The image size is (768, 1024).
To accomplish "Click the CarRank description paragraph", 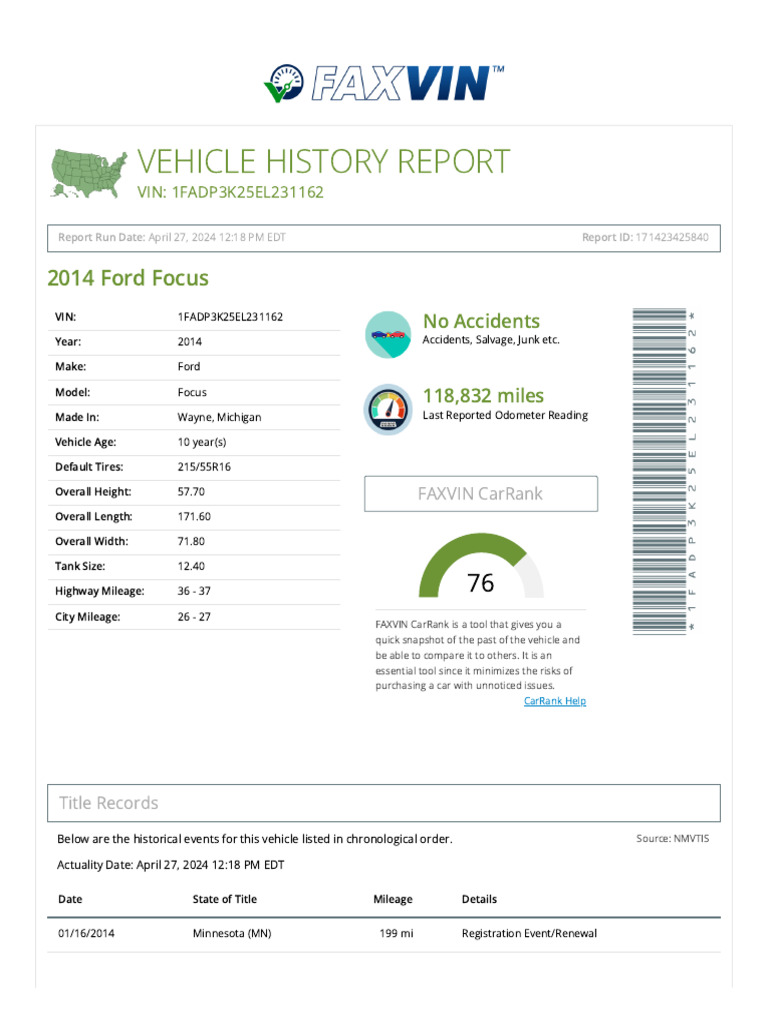I will point(477,655).
